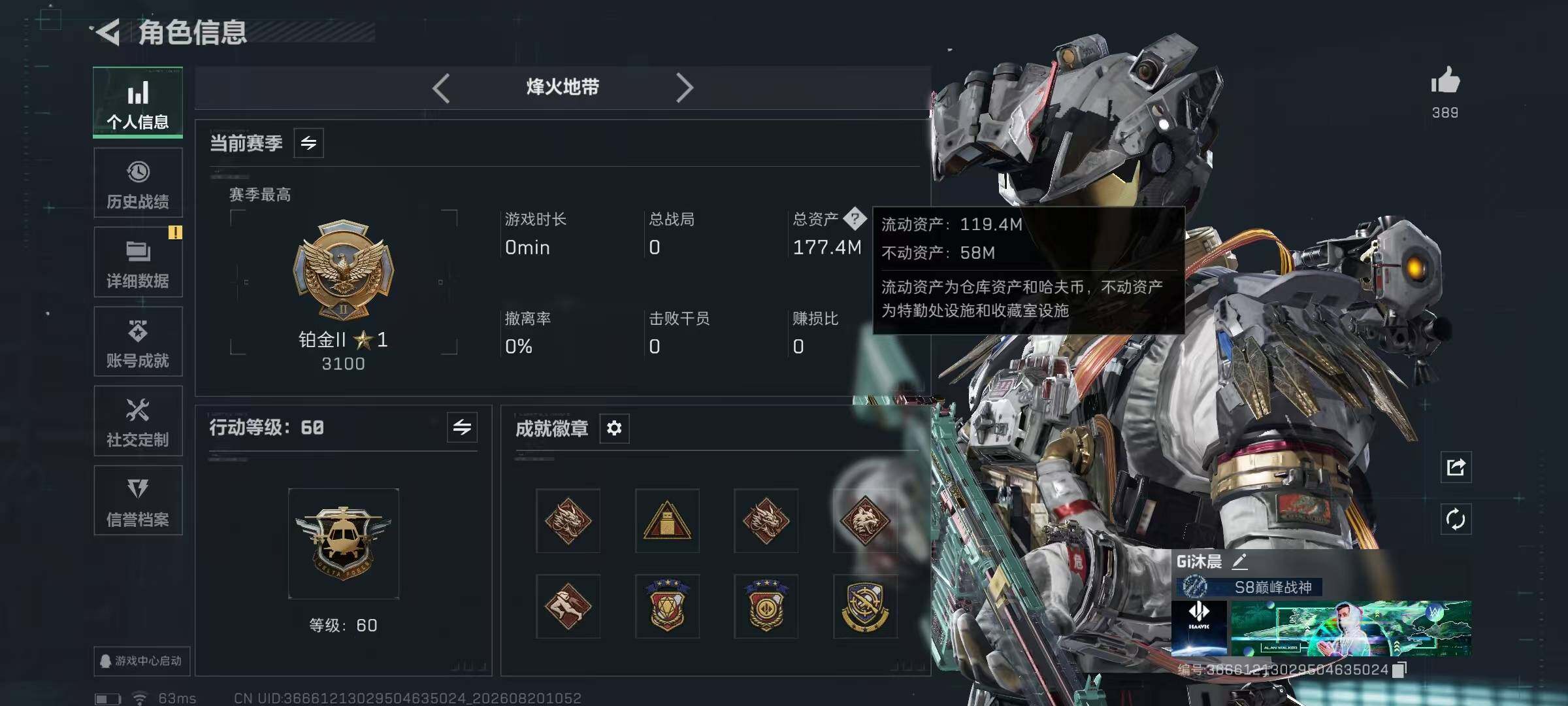Open the 历史战绩 sidebar tab
1568x706 pixels.
click(x=138, y=182)
